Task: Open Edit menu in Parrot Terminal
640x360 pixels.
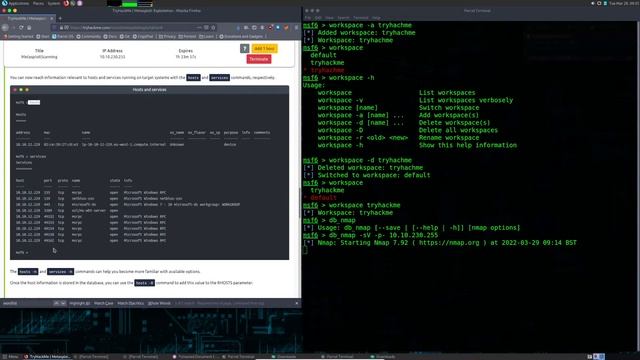Action: click(318, 18)
